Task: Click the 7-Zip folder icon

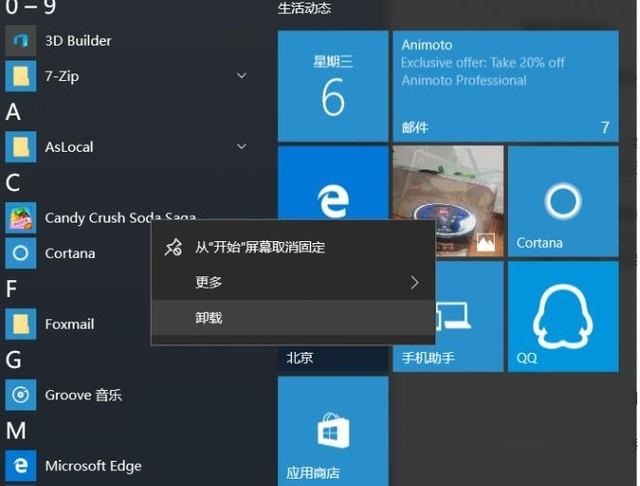Action: coord(20,76)
